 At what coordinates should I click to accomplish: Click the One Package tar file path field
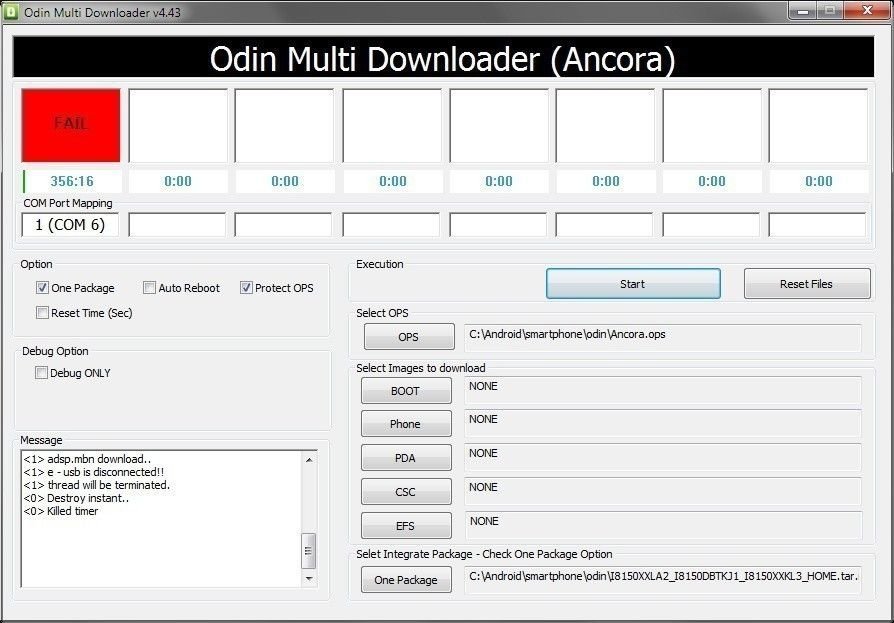point(663,580)
